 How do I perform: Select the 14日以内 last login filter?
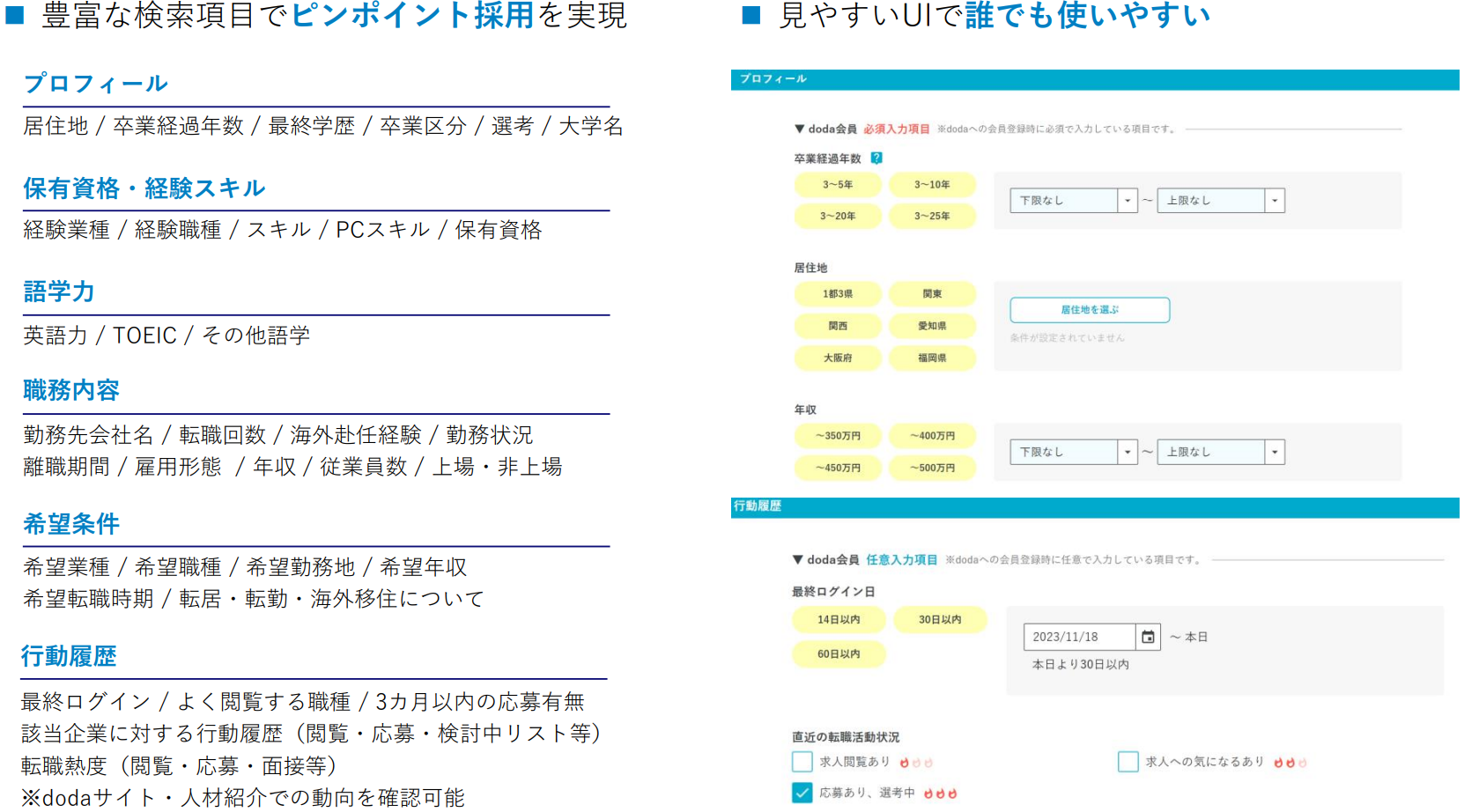click(839, 620)
